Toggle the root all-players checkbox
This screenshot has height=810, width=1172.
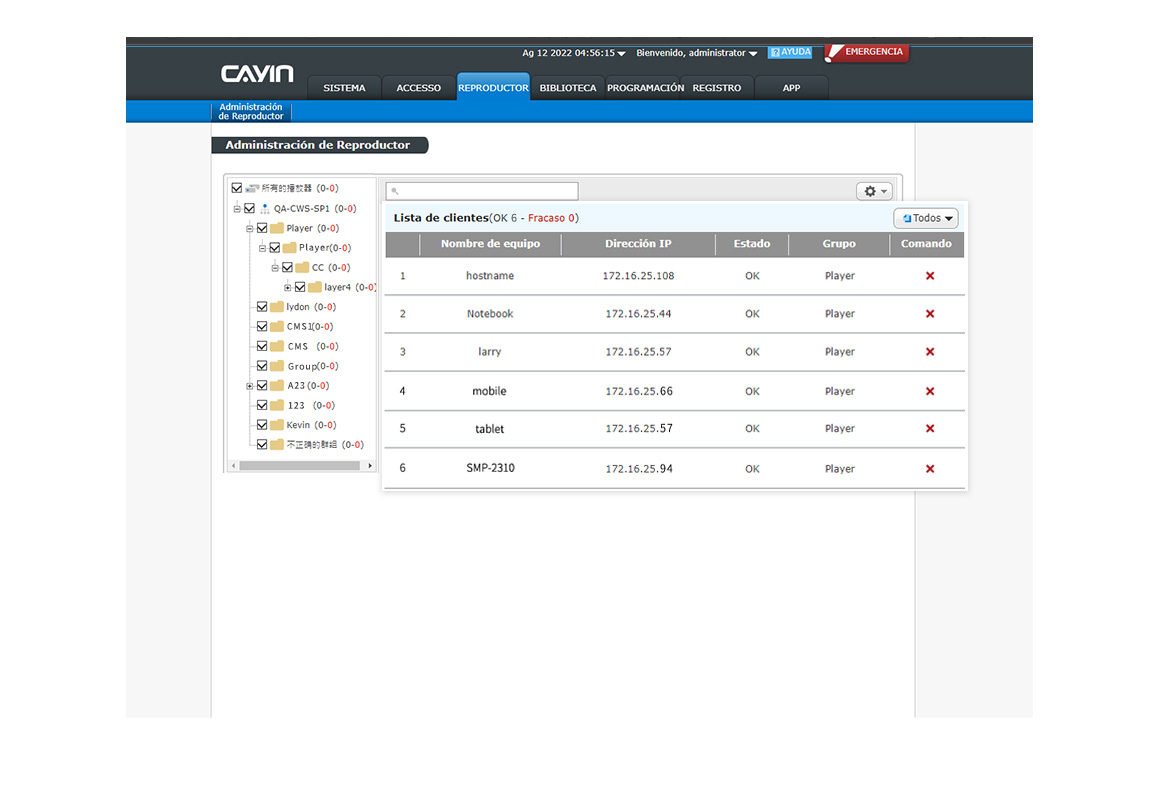pos(237,188)
